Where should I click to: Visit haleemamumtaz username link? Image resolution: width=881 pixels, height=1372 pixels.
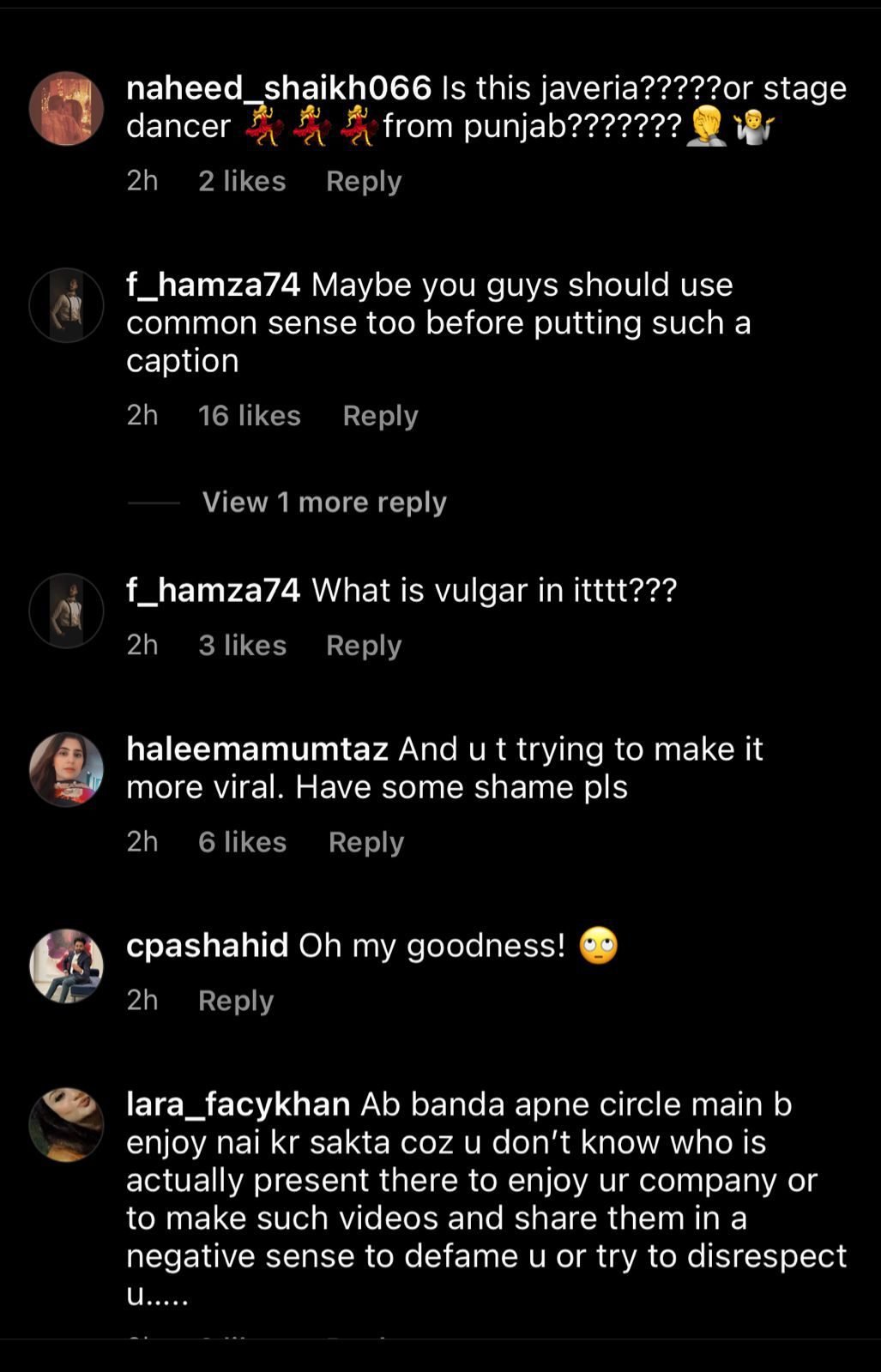257,749
